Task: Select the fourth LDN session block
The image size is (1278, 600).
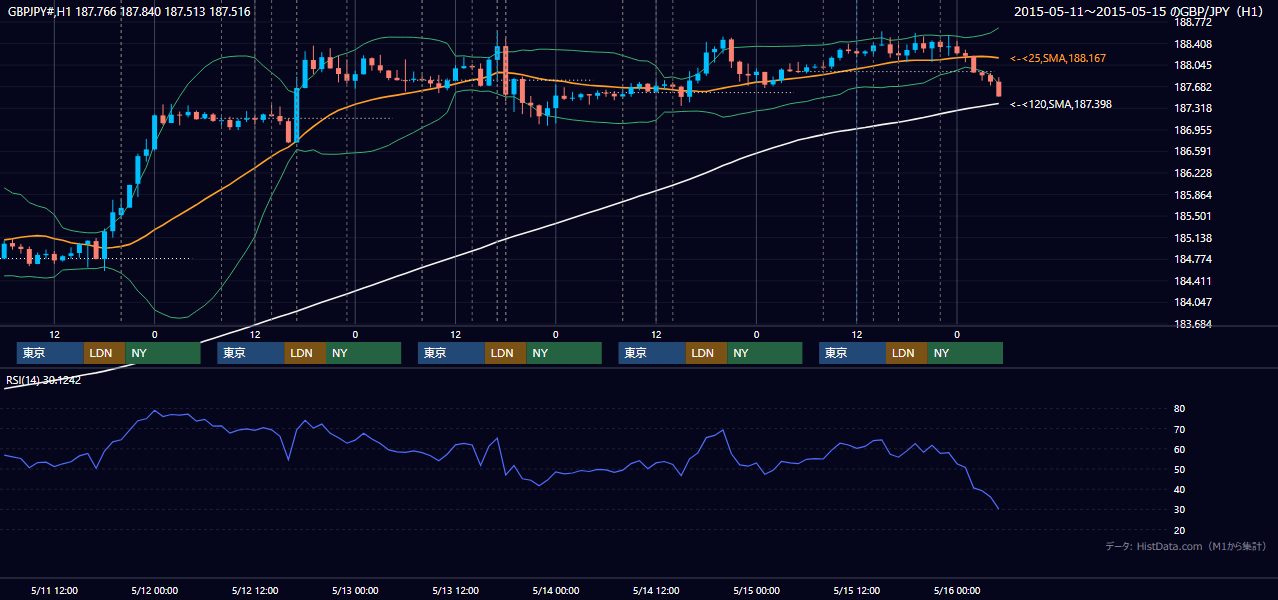Action: (x=706, y=353)
